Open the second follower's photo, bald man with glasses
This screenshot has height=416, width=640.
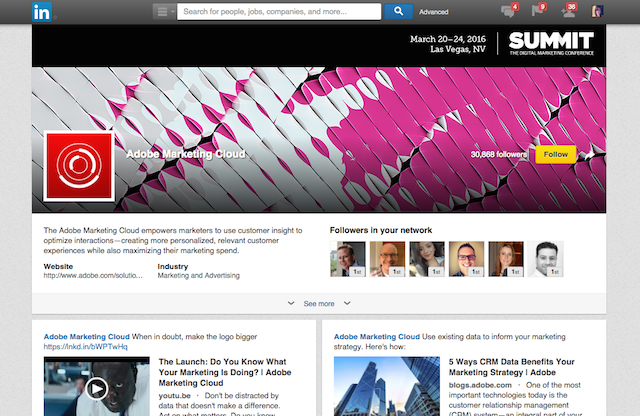coord(387,259)
